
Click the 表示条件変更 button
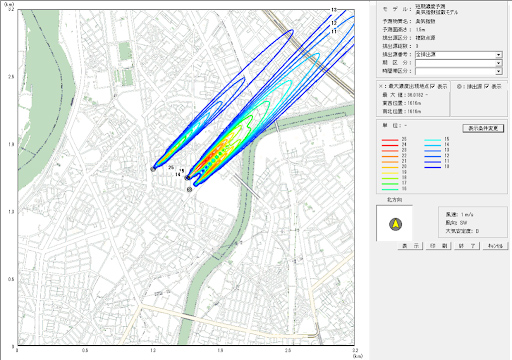pyautogui.click(x=483, y=128)
